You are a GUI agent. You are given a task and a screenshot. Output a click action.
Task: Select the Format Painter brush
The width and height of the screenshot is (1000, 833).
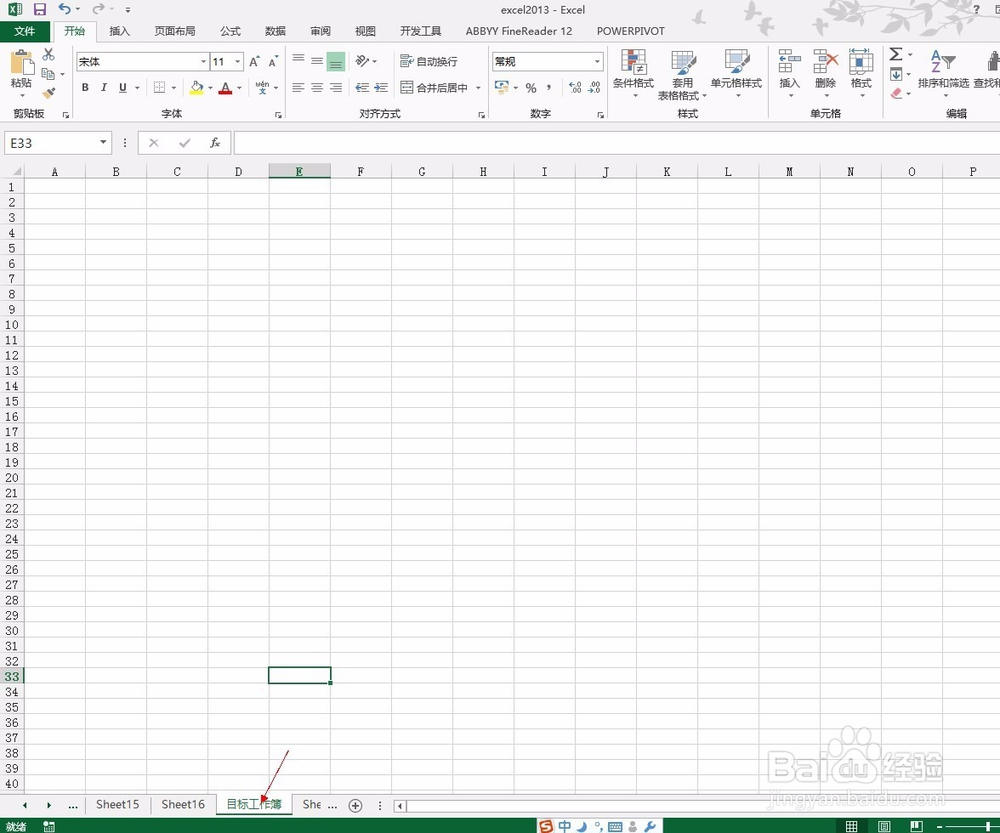click(48, 92)
